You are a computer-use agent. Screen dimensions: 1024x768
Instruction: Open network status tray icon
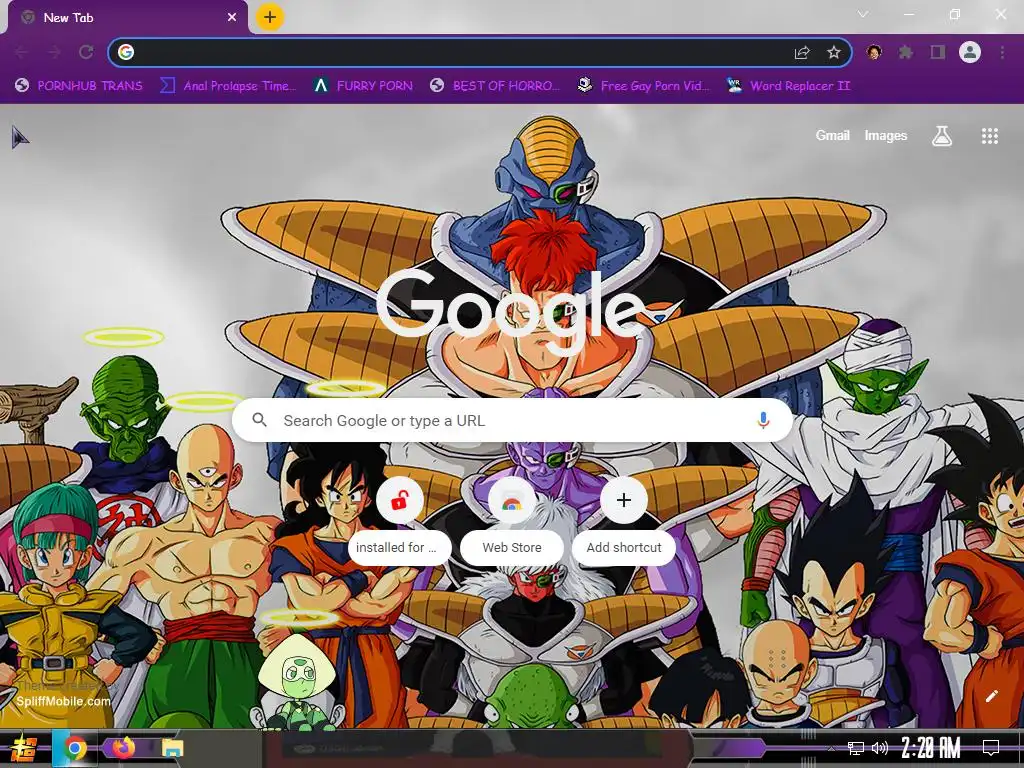pyautogui.click(x=856, y=748)
